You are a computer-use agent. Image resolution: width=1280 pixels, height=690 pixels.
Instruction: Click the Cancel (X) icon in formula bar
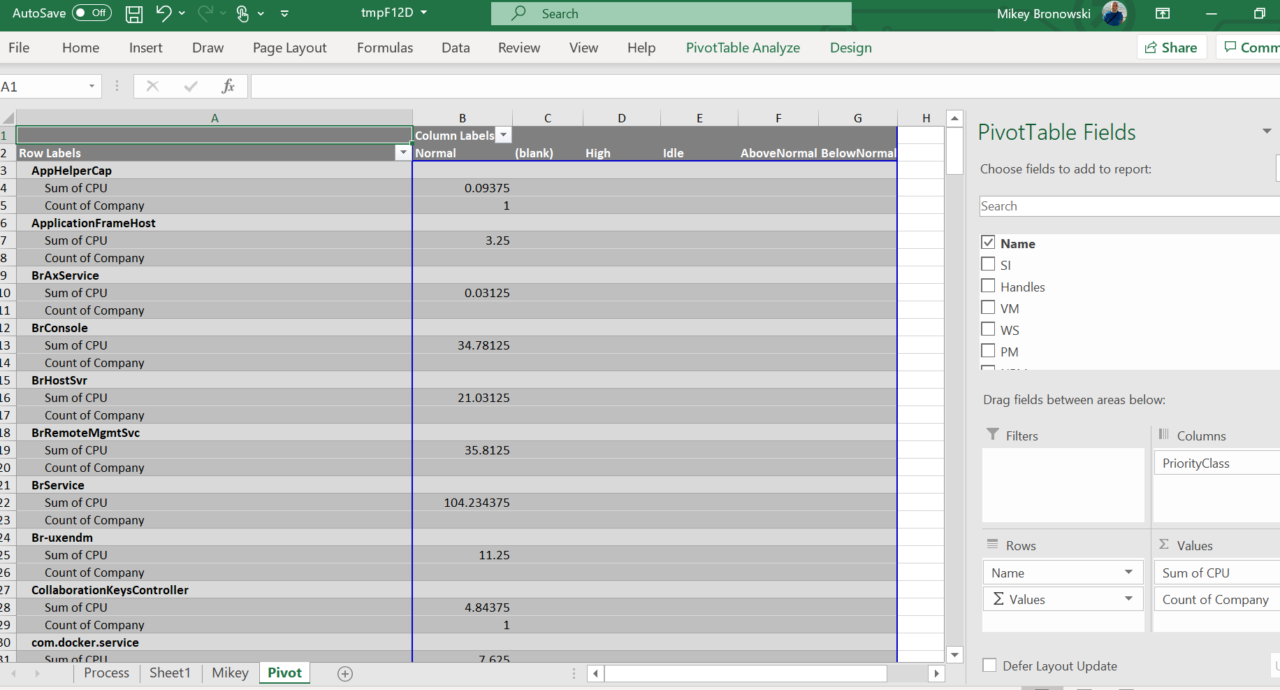pos(152,86)
